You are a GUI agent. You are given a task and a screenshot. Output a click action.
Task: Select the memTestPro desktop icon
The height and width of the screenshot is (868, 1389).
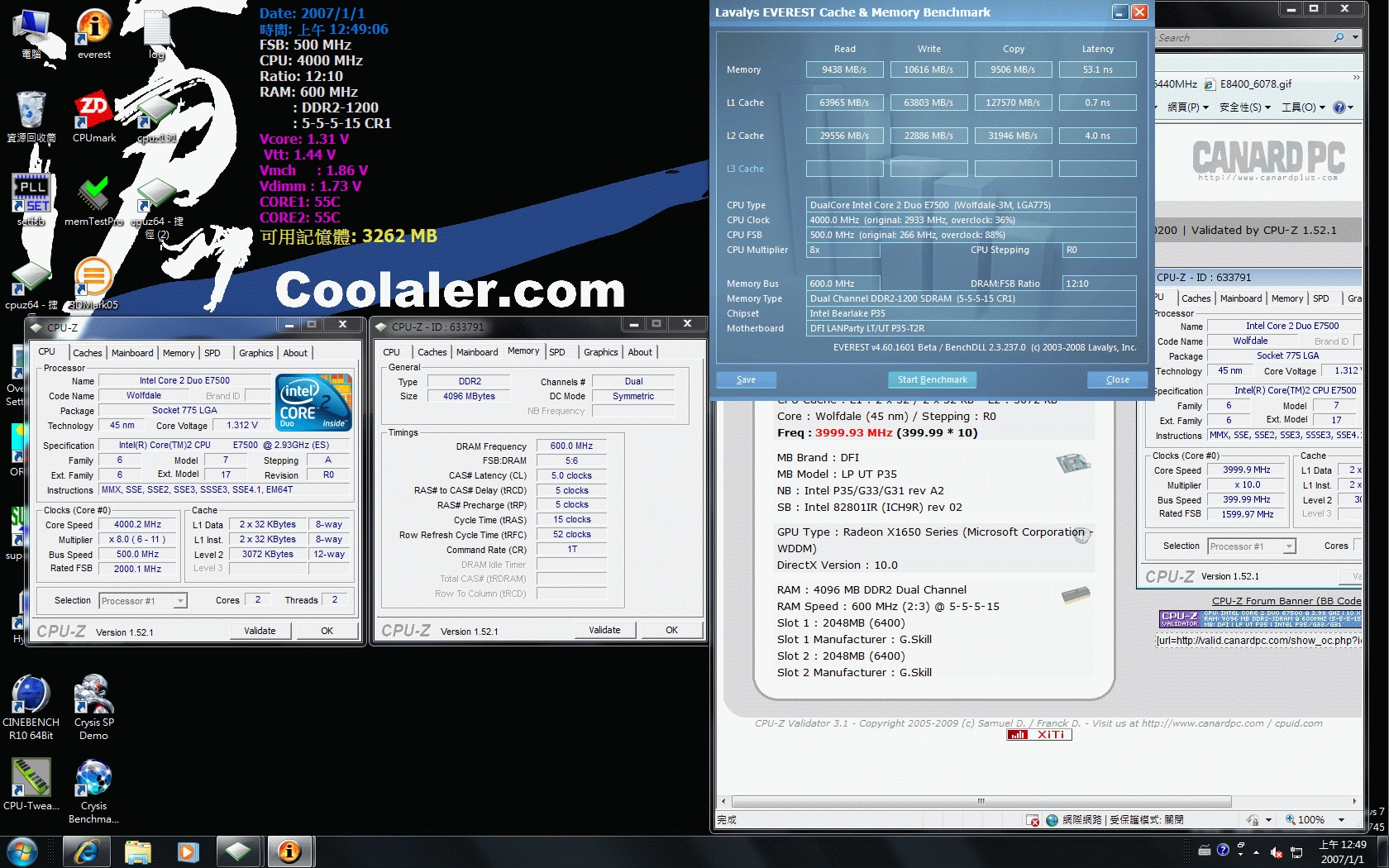pos(93,199)
